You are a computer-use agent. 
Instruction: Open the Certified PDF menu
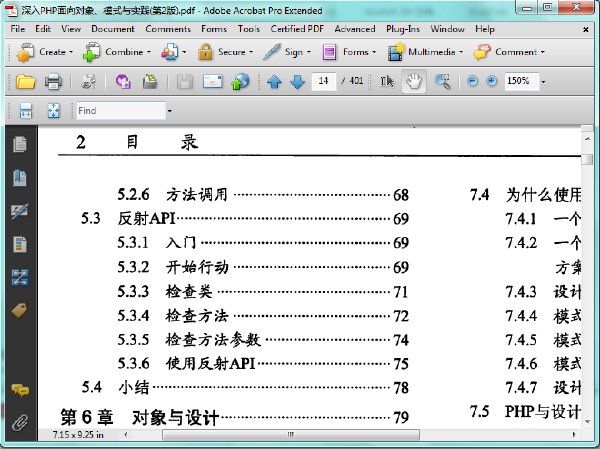pyautogui.click(x=297, y=29)
